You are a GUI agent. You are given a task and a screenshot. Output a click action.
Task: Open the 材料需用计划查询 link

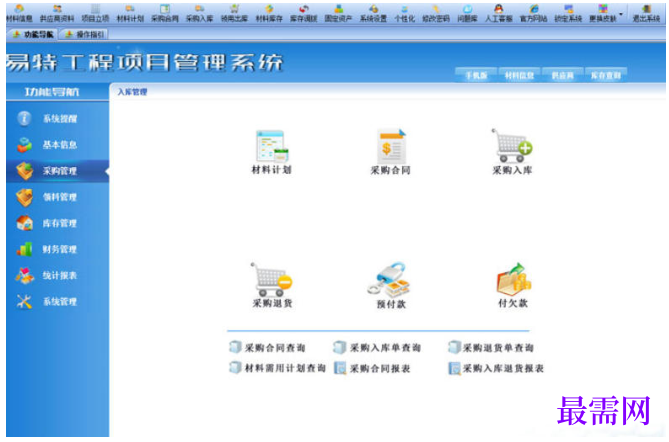pos(278,368)
